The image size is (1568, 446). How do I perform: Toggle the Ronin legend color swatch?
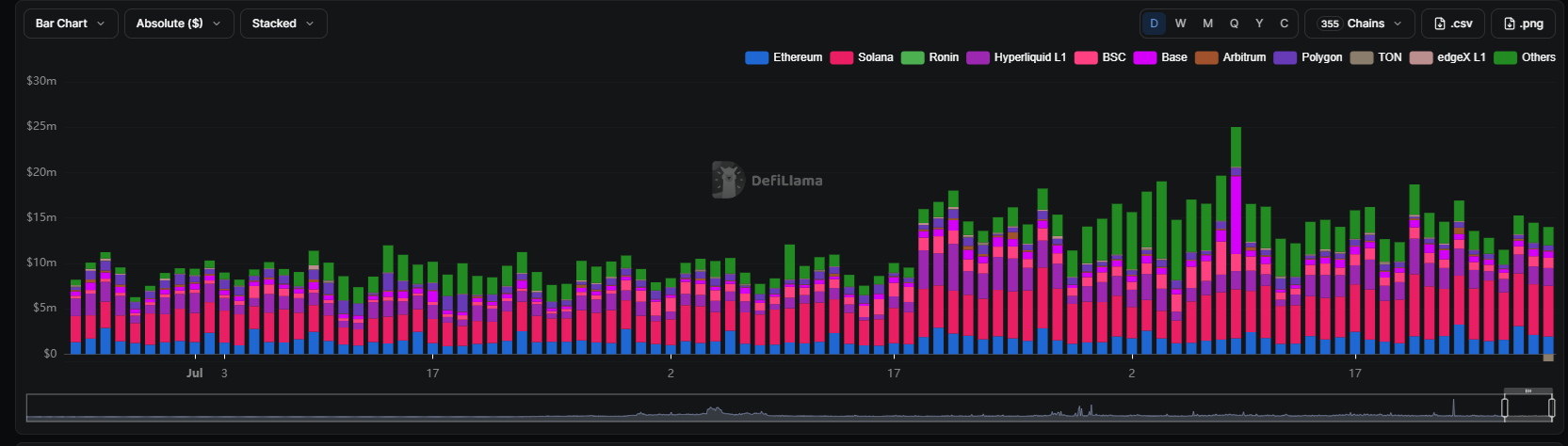pyautogui.click(x=913, y=57)
